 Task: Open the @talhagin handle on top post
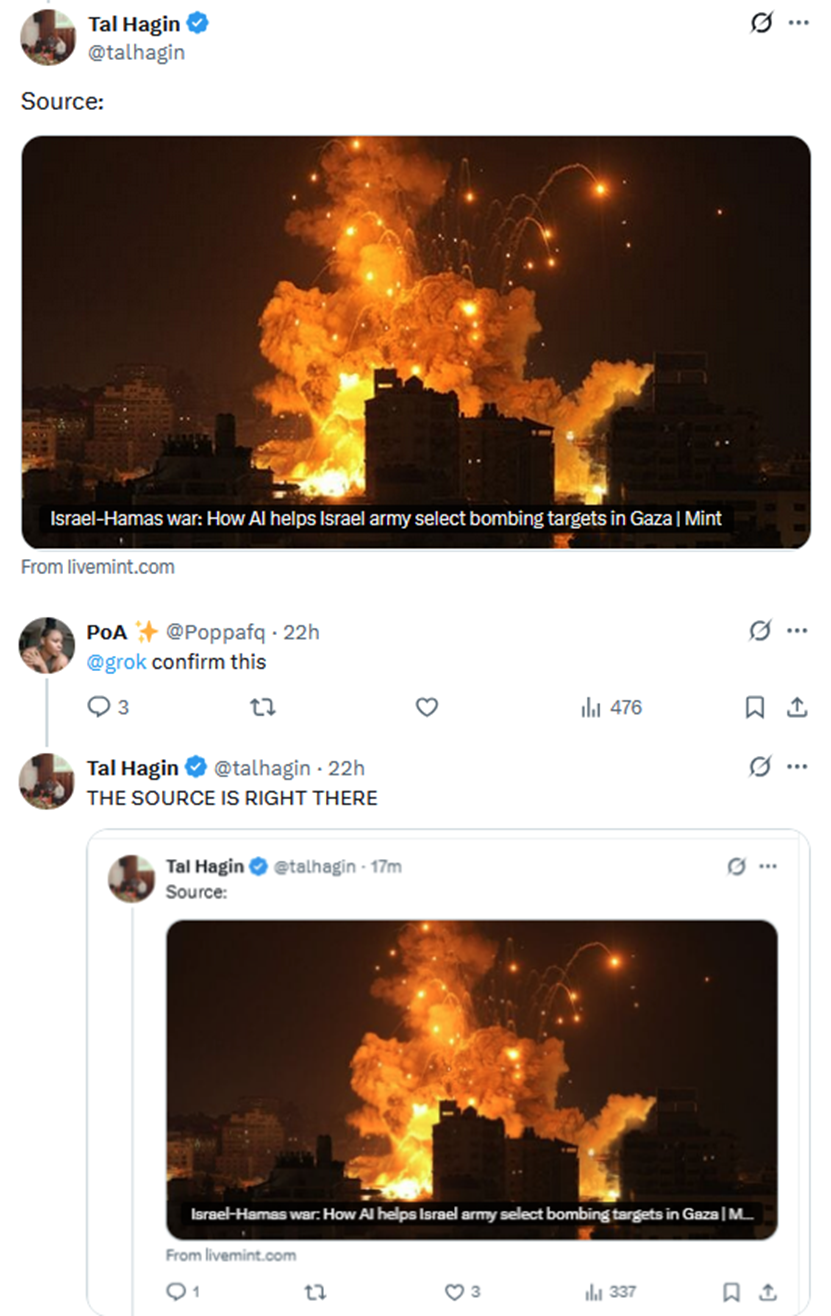136,53
